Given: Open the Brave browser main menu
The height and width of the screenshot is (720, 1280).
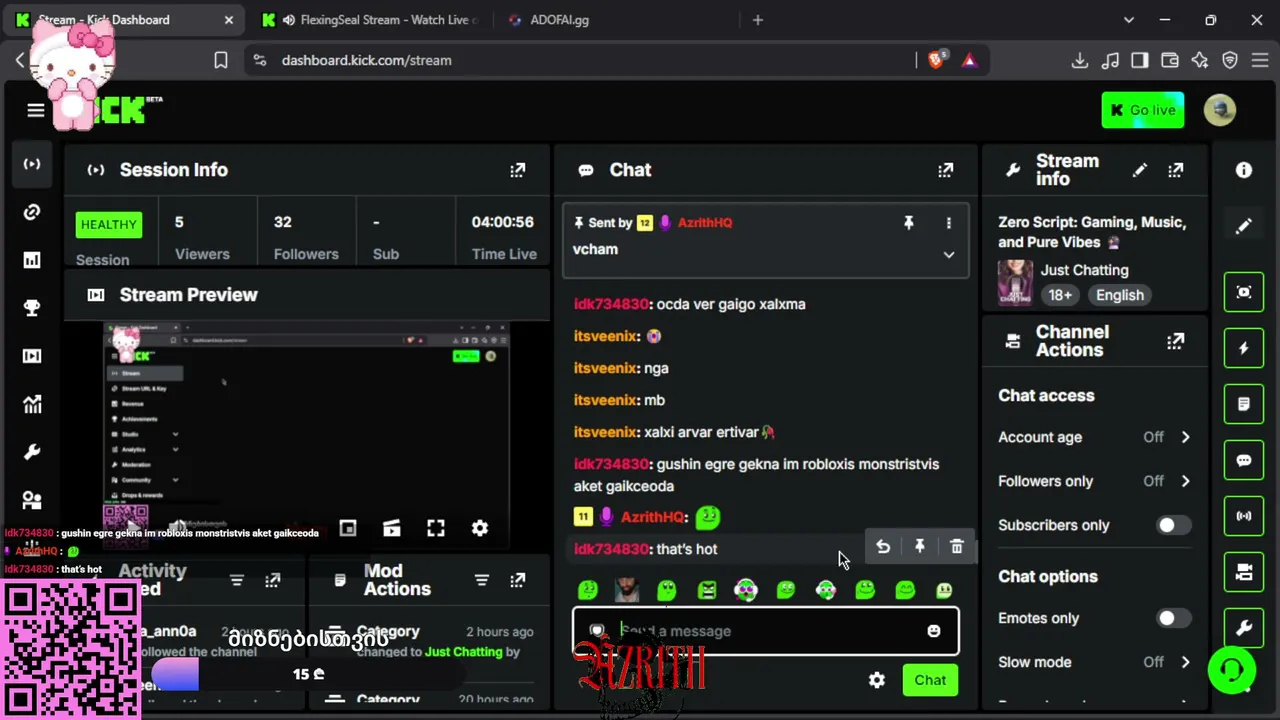Looking at the screenshot, I should click(1260, 60).
